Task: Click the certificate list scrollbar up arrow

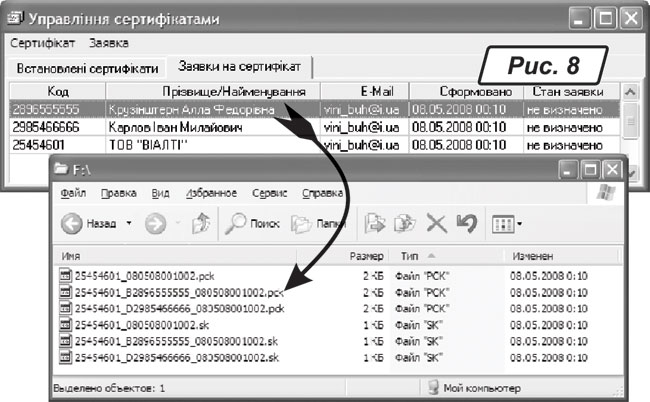Action: click(x=630, y=92)
